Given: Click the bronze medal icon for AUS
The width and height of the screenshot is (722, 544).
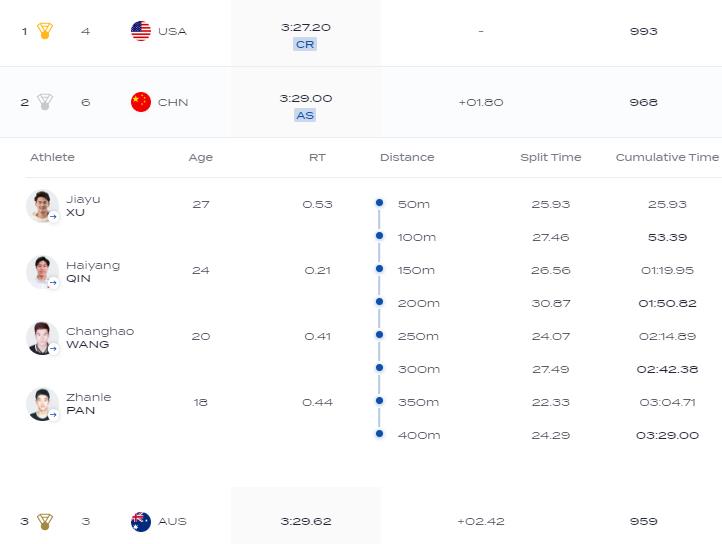Looking at the screenshot, I should tap(45, 521).
